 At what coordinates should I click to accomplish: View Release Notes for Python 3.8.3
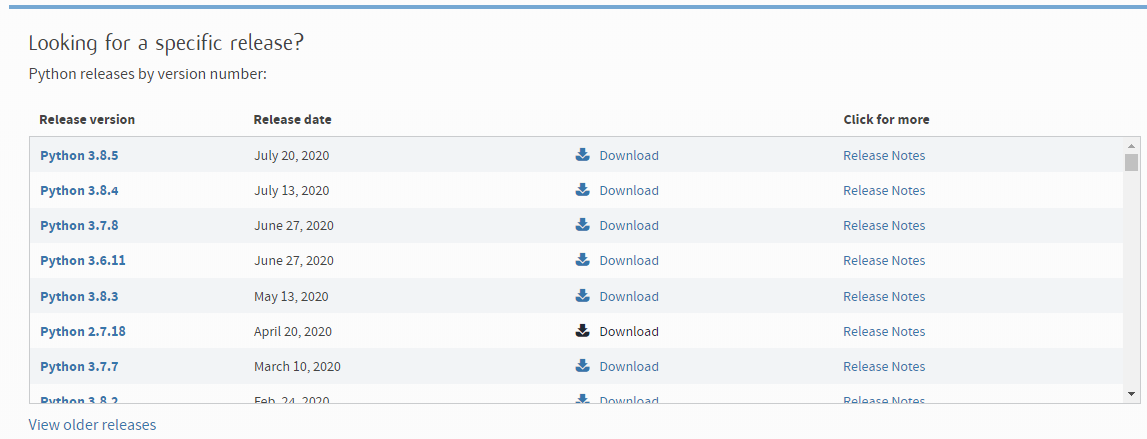884,296
